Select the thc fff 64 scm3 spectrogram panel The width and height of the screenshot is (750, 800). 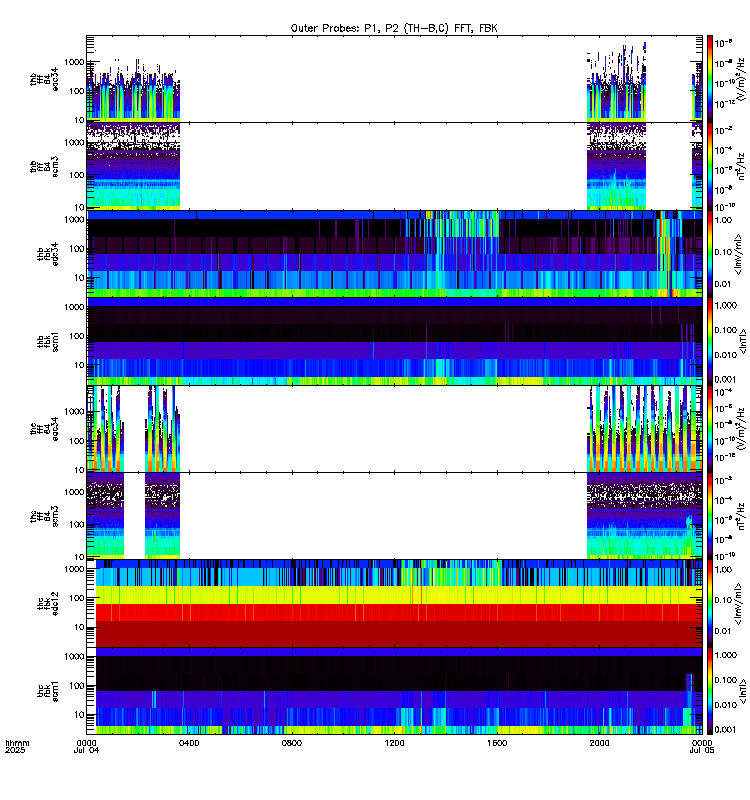394,516
